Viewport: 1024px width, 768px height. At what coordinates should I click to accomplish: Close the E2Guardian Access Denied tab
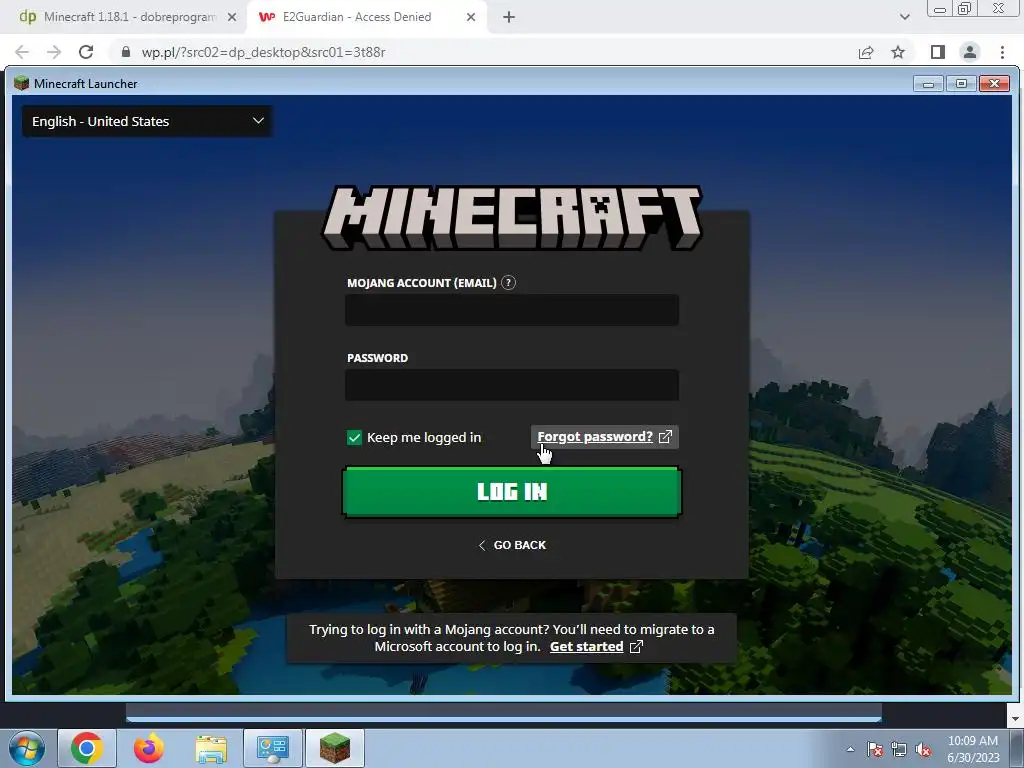pos(471,17)
